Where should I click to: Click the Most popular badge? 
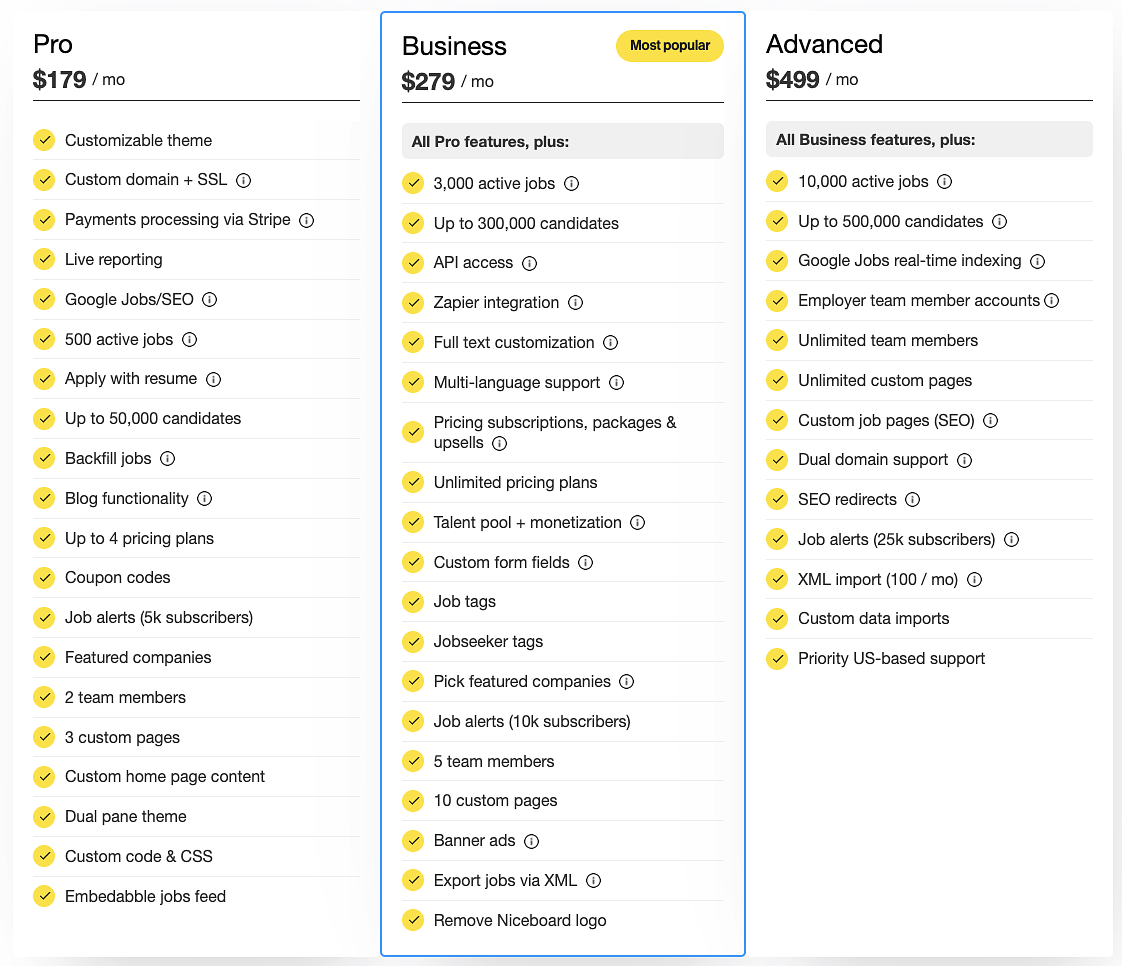click(x=669, y=46)
